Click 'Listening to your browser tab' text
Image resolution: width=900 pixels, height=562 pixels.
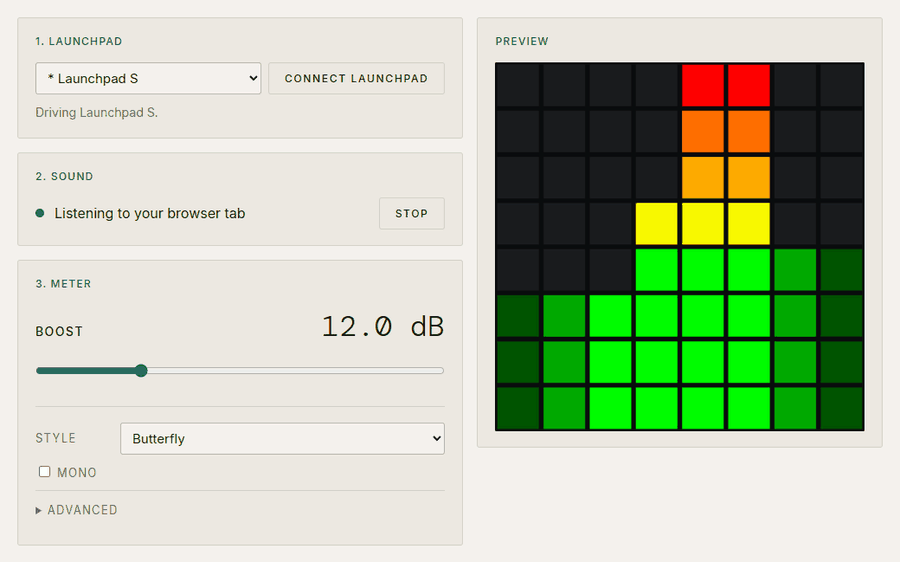click(150, 214)
